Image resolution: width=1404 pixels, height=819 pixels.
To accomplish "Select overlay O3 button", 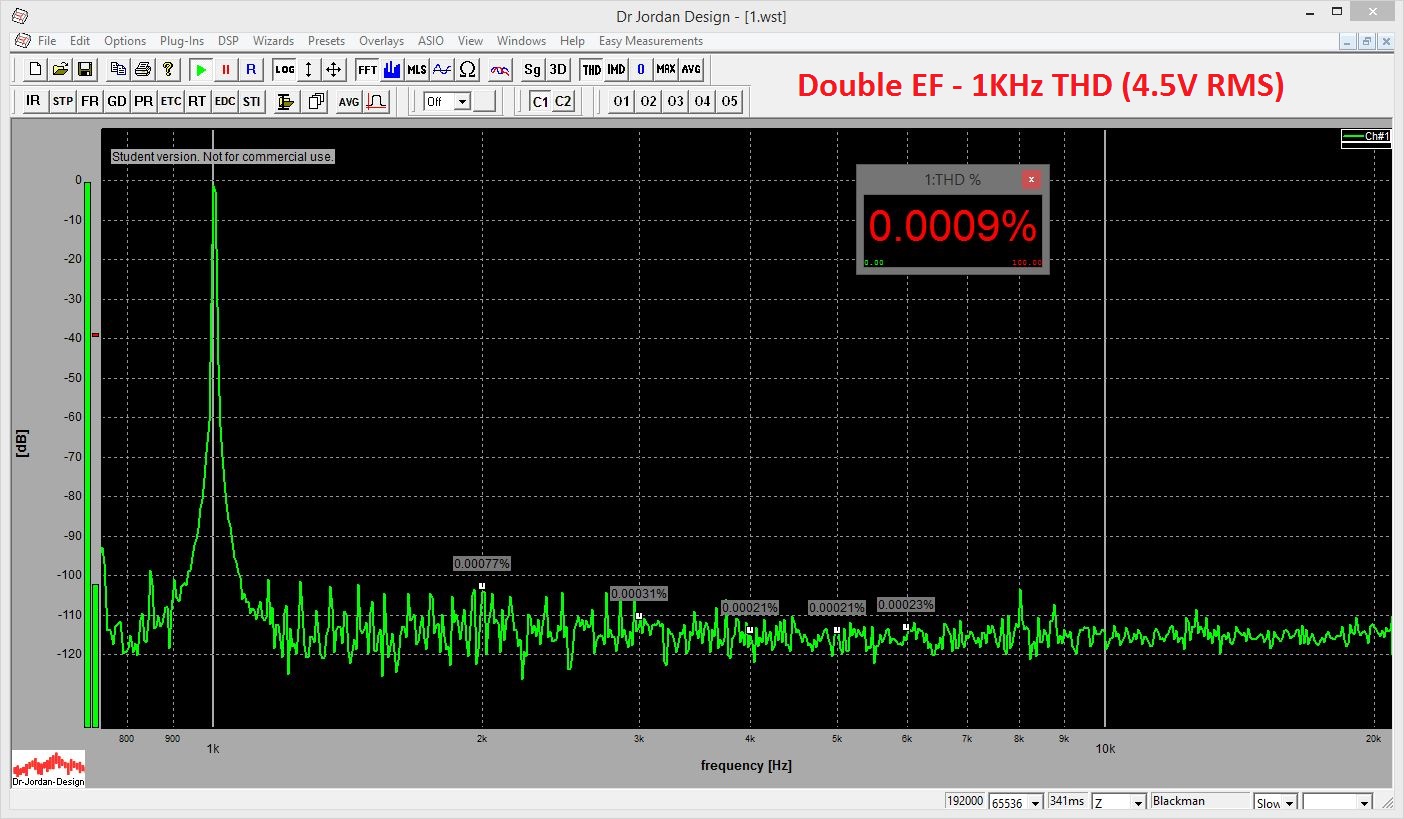I will [676, 101].
